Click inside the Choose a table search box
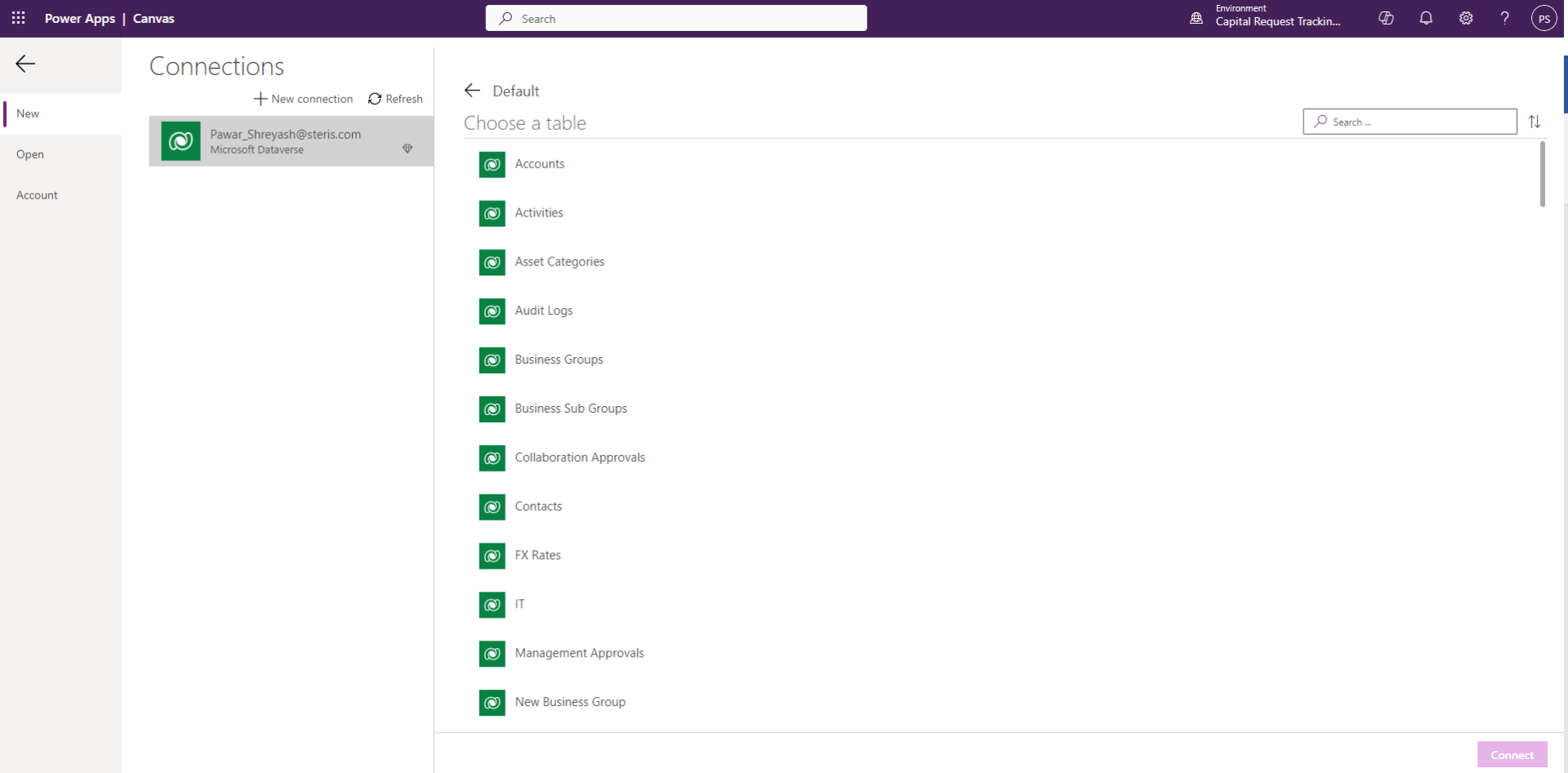The width and height of the screenshot is (1568, 773). click(1410, 121)
